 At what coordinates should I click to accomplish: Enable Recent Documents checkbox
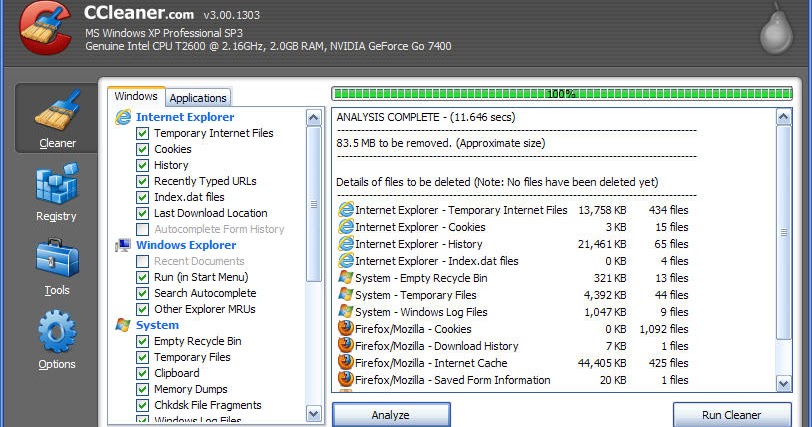(142, 261)
